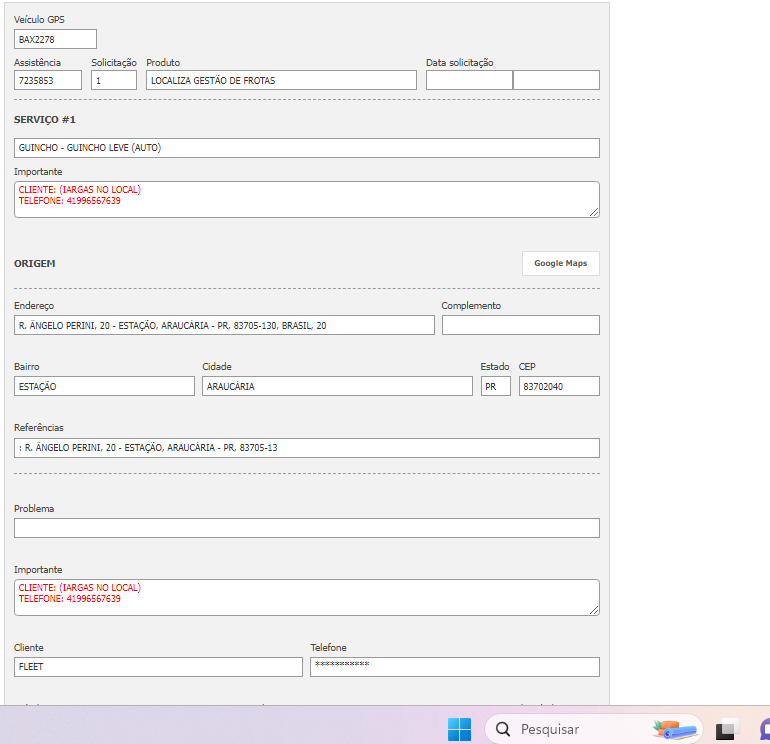Grab the resize handle of the first Importante box

(594, 212)
